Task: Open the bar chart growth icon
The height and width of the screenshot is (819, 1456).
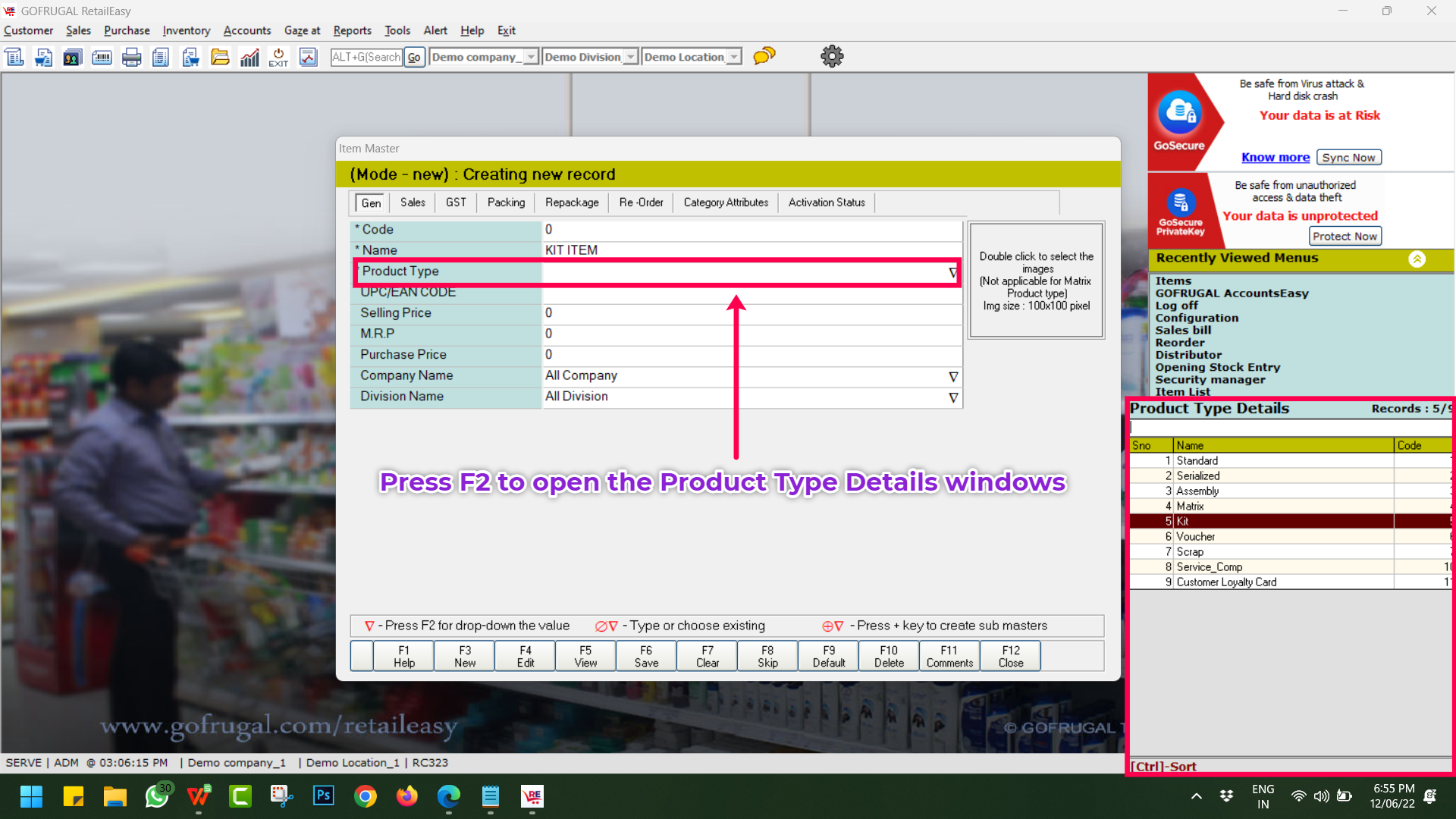Action: point(249,57)
